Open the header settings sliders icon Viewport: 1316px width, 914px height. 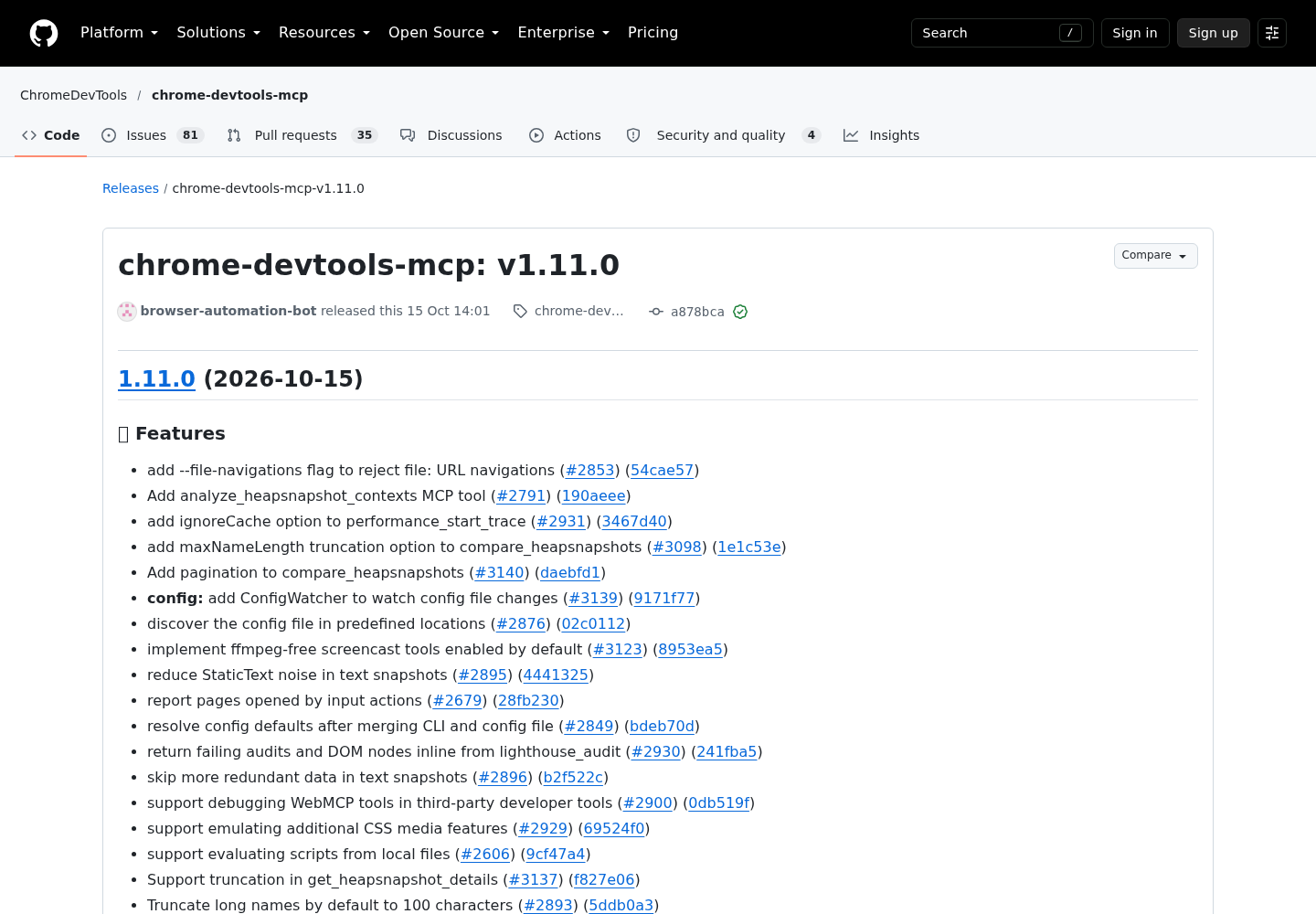tap(1272, 33)
